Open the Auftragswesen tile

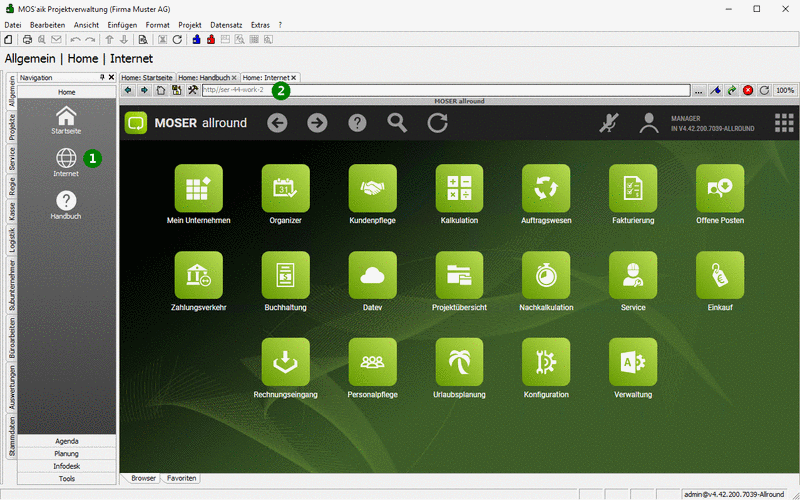tap(546, 188)
